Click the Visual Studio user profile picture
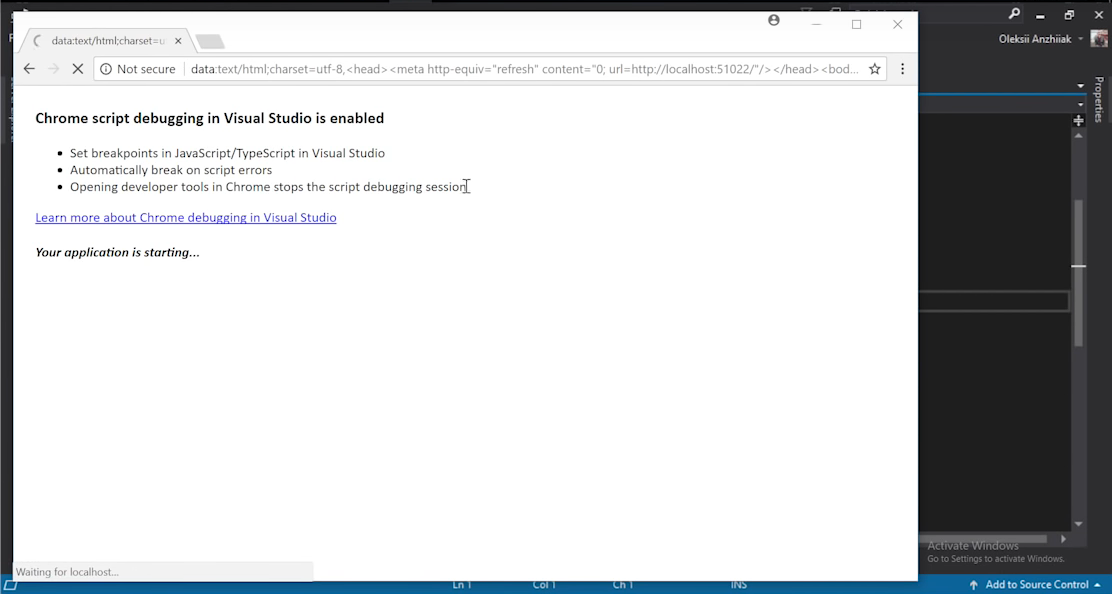The width and height of the screenshot is (1112, 594). (x=1099, y=38)
